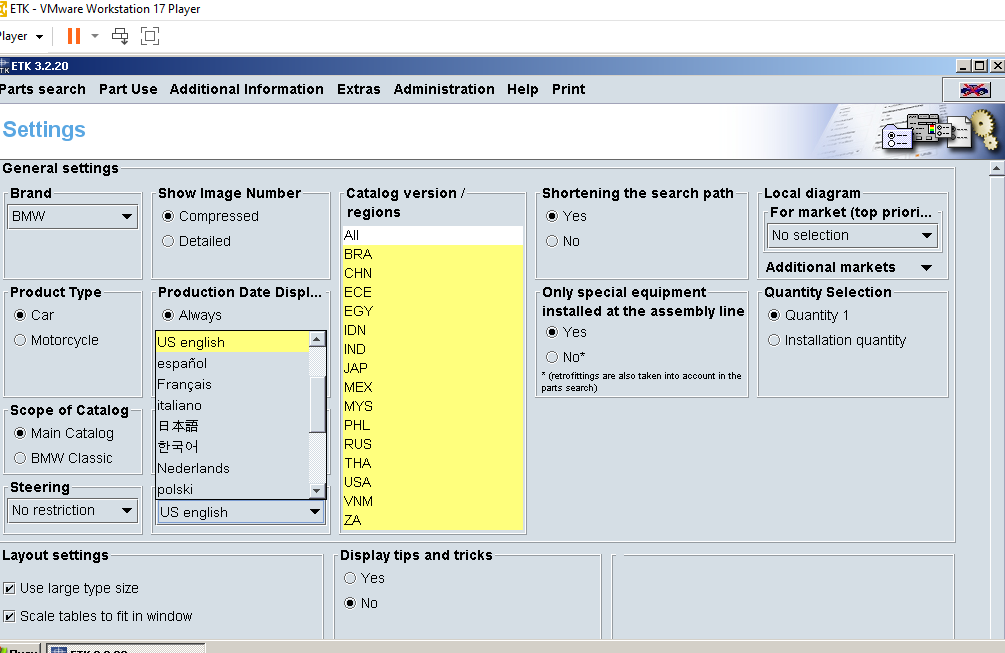Select USA in catalog regions list
Image resolution: width=1005 pixels, height=653 pixels.
[x=358, y=482]
